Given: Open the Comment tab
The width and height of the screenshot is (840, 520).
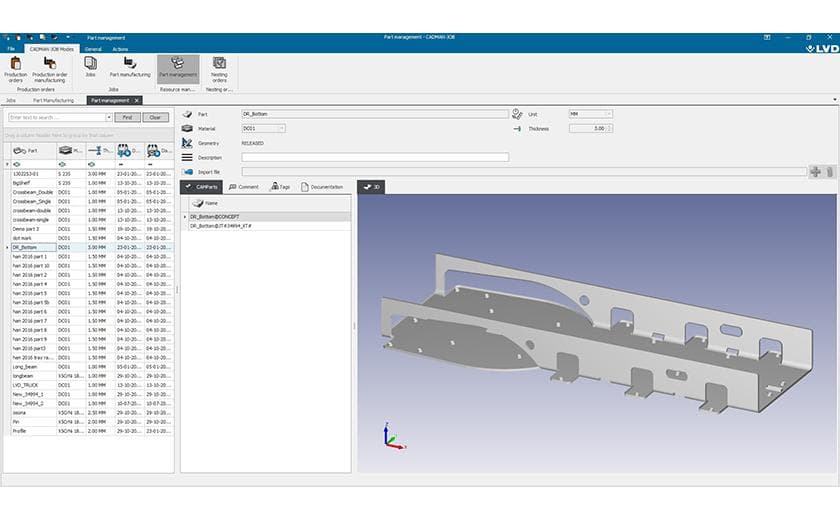Looking at the screenshot, I should click(x=244, y=187).
